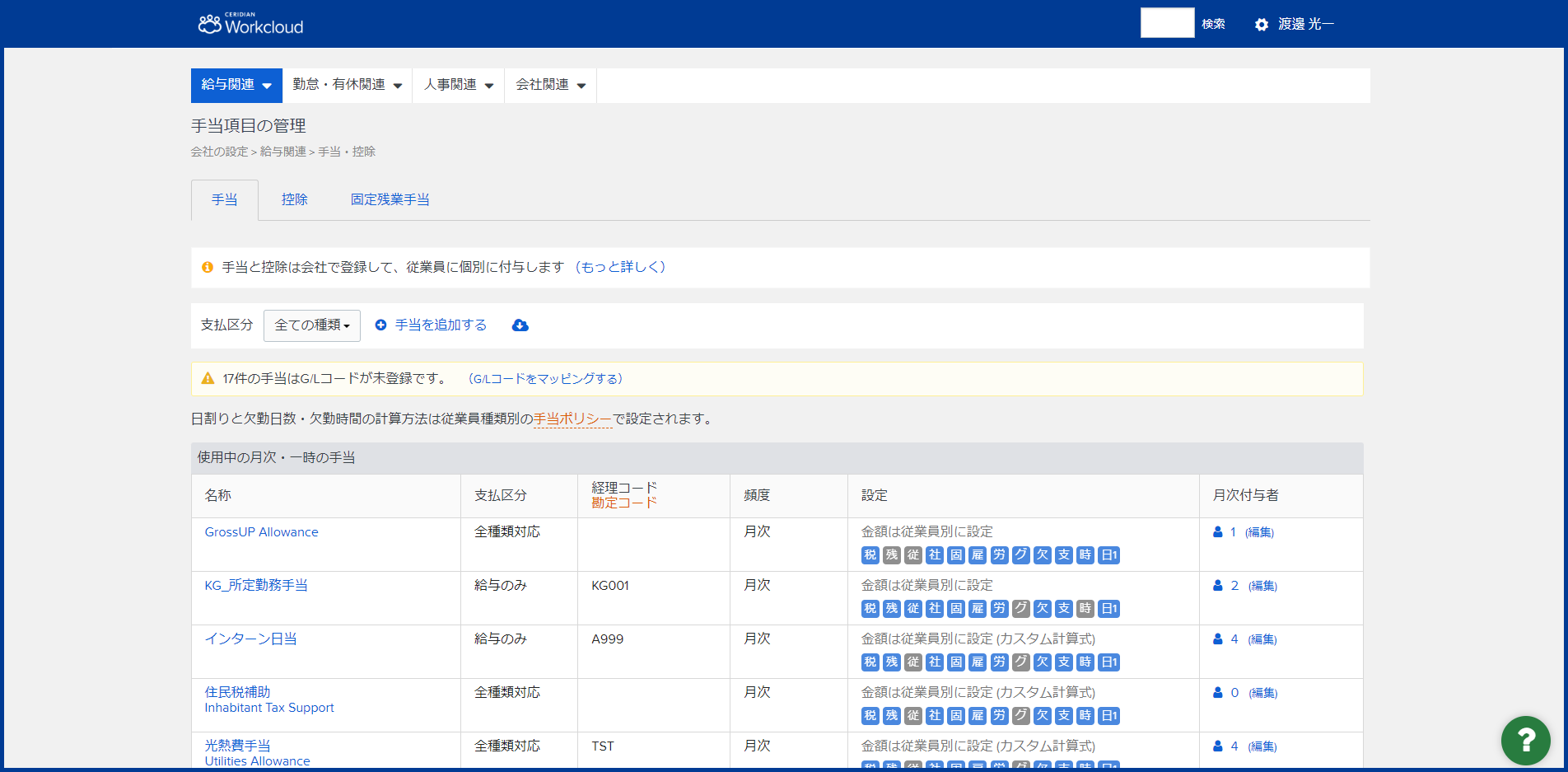
Task: Open the 固定残業手当 tab
Action: [390, 199]
